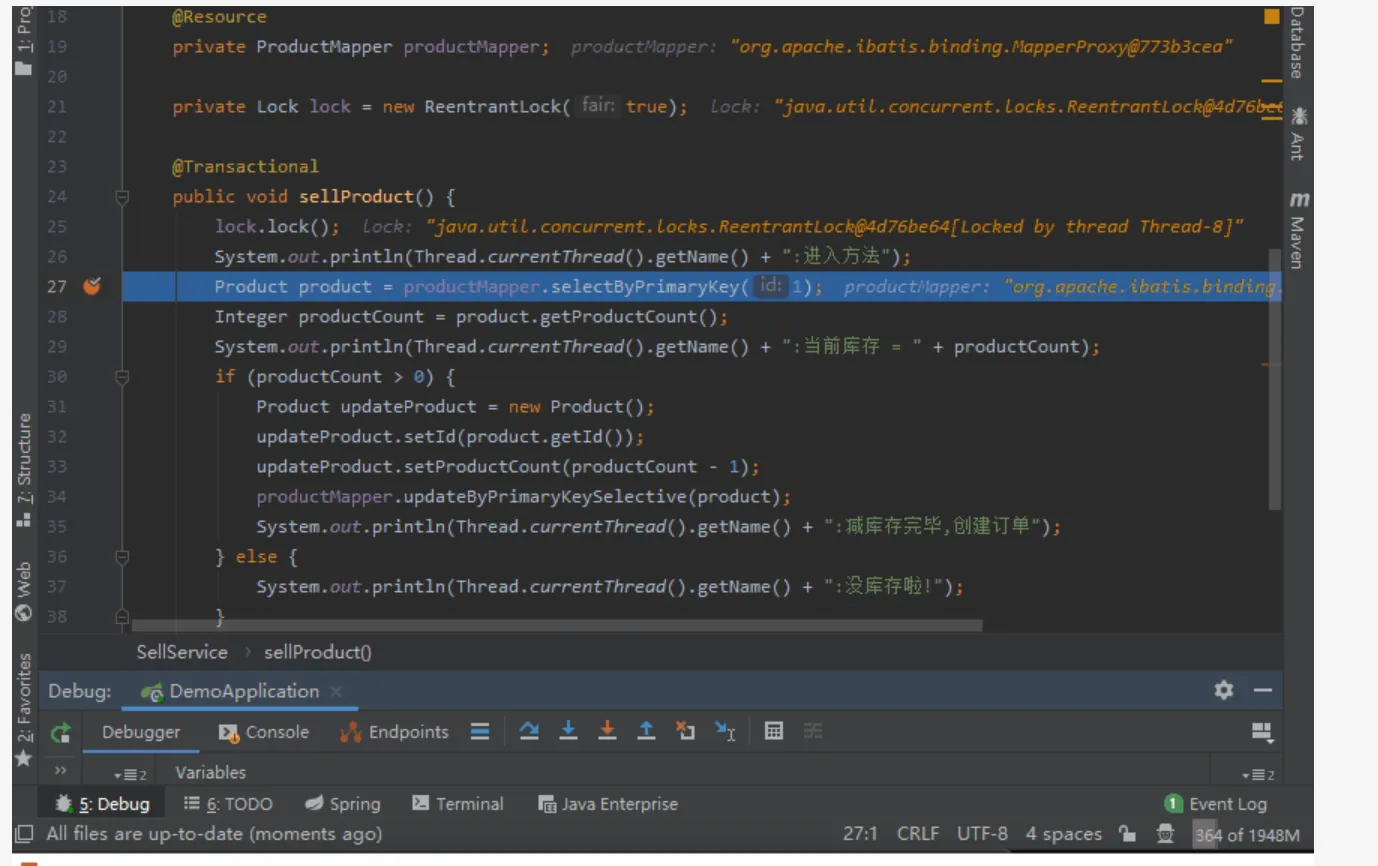Collapse the else block fold at line 36
The image size is (1378, 866).
122,557
